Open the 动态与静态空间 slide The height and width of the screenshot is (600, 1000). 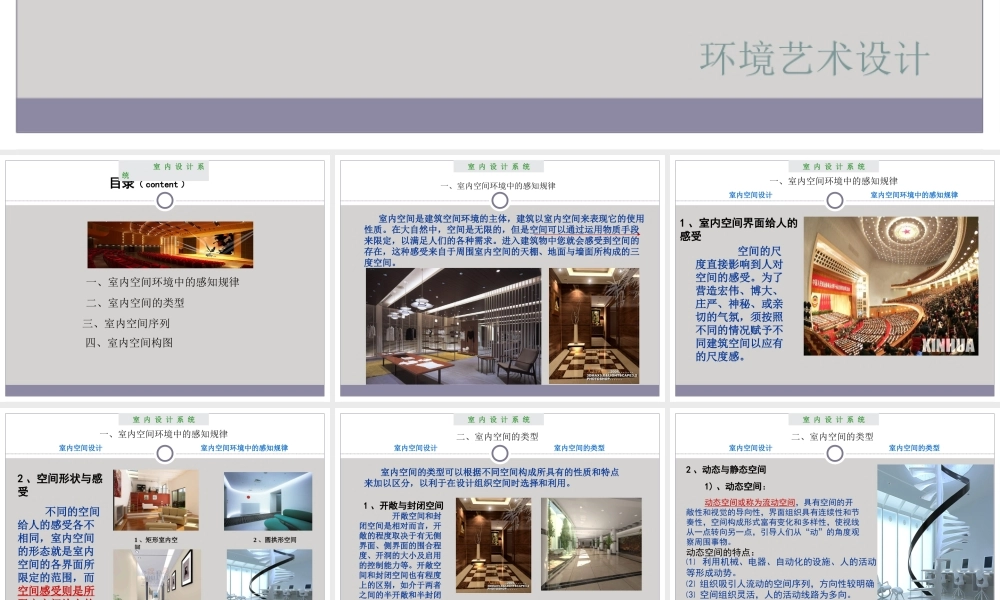point(834,506)
